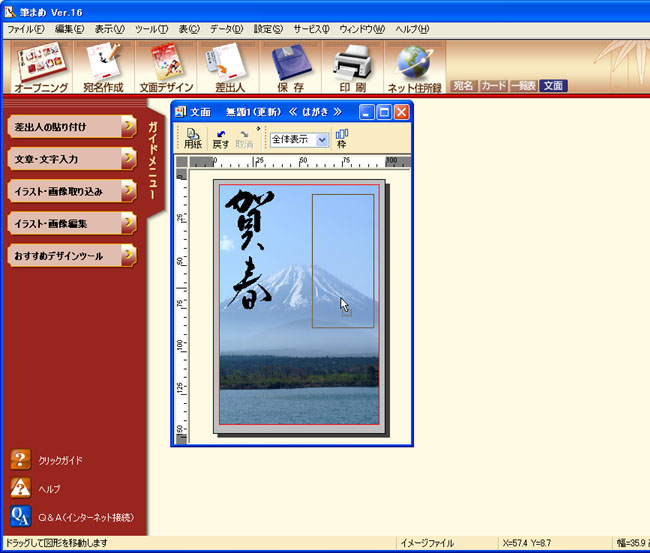
Task: Switch to the 宛名 view tab
Action: (463, 86)
